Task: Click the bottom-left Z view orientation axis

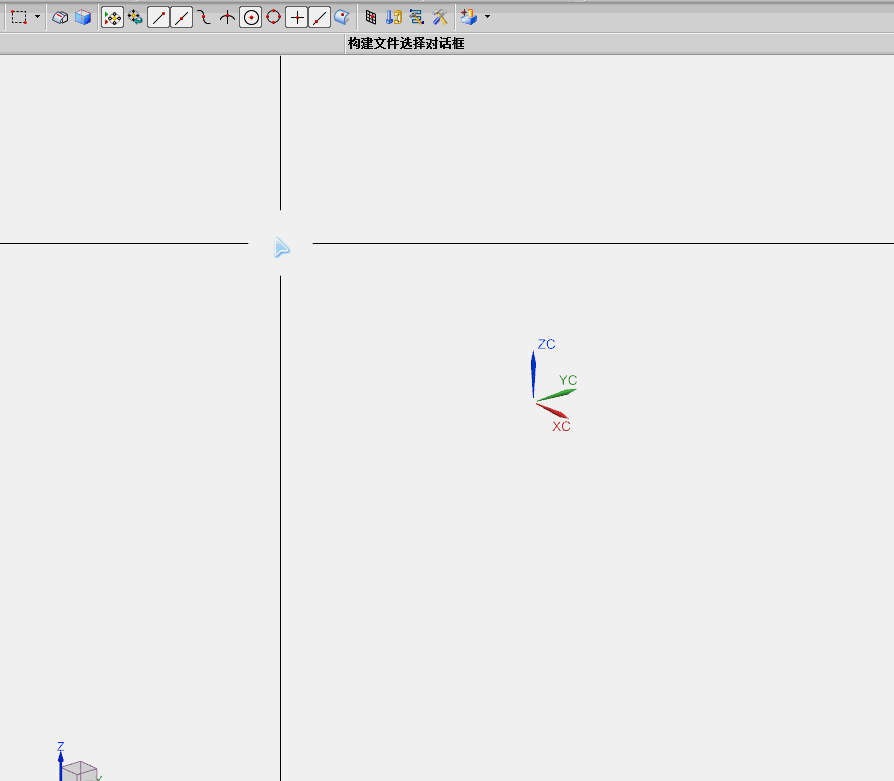Action: click(60, 758)
